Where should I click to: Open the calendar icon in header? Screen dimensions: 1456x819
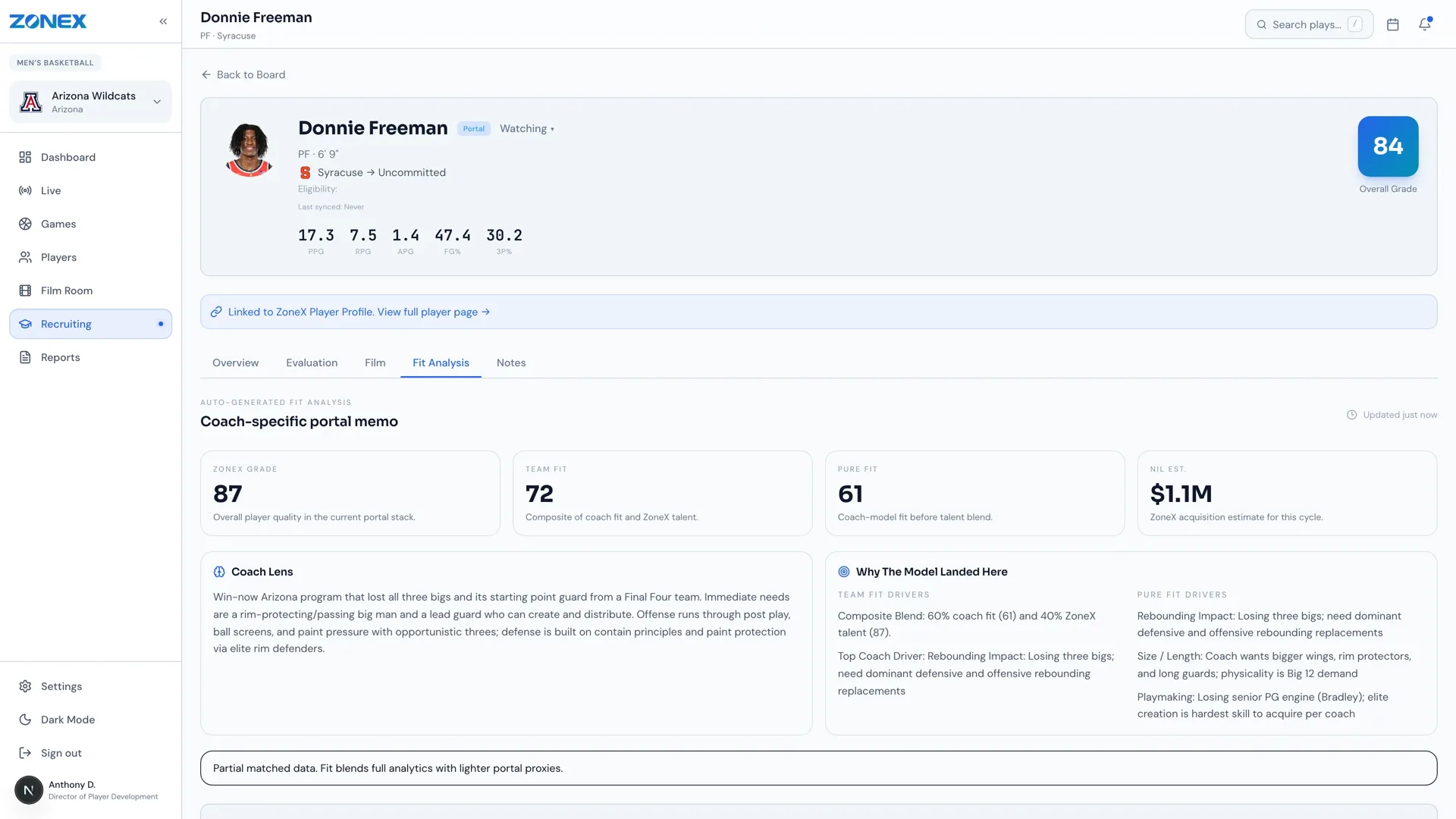click(1393, 24)
